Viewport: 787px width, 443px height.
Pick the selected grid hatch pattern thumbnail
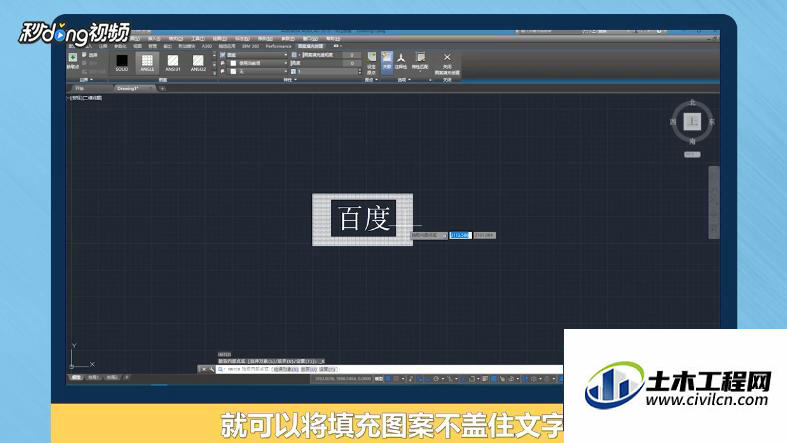147,63
